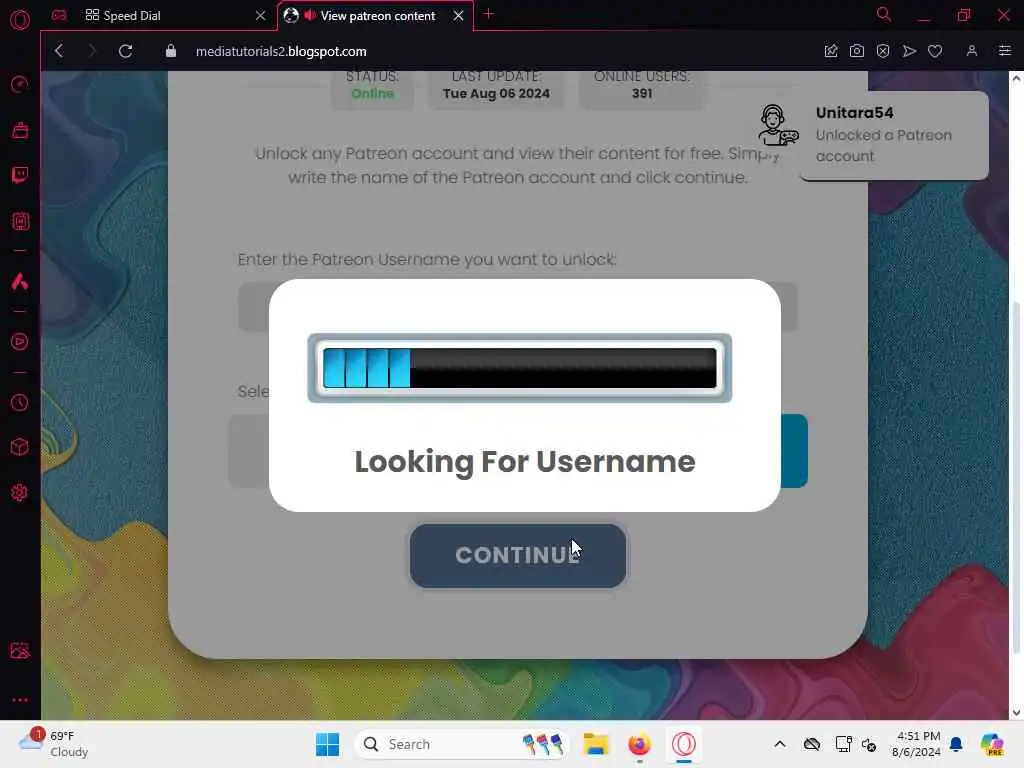The height and width of the screenshot is (768, 1024).
Task: Click the green 'Online' status text
Action: tap(372, 93)
